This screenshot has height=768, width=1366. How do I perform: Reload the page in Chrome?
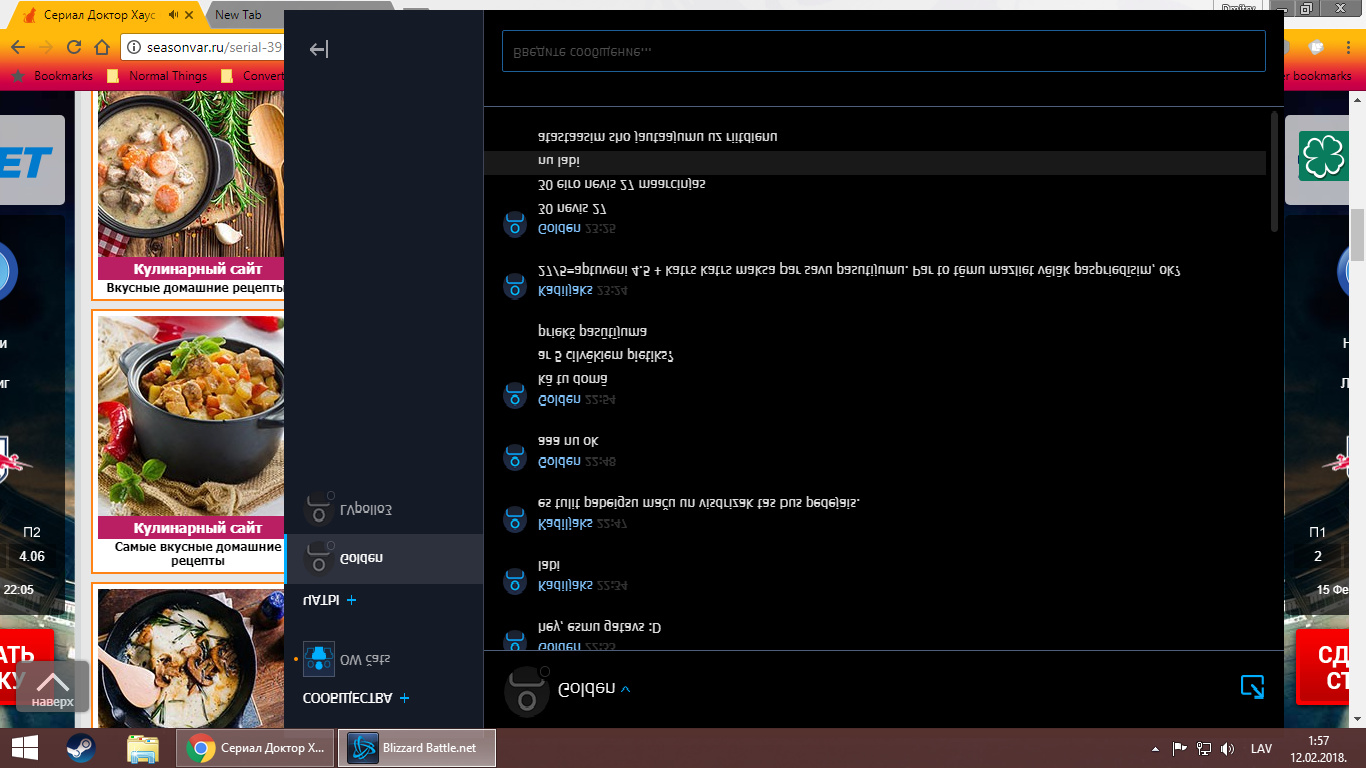(73, 47)
